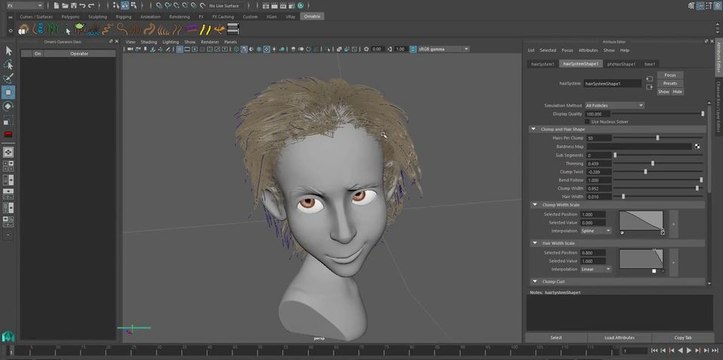Toggle the viewport grid display icon
Viewport: 723px width, 360px height.
180,49
